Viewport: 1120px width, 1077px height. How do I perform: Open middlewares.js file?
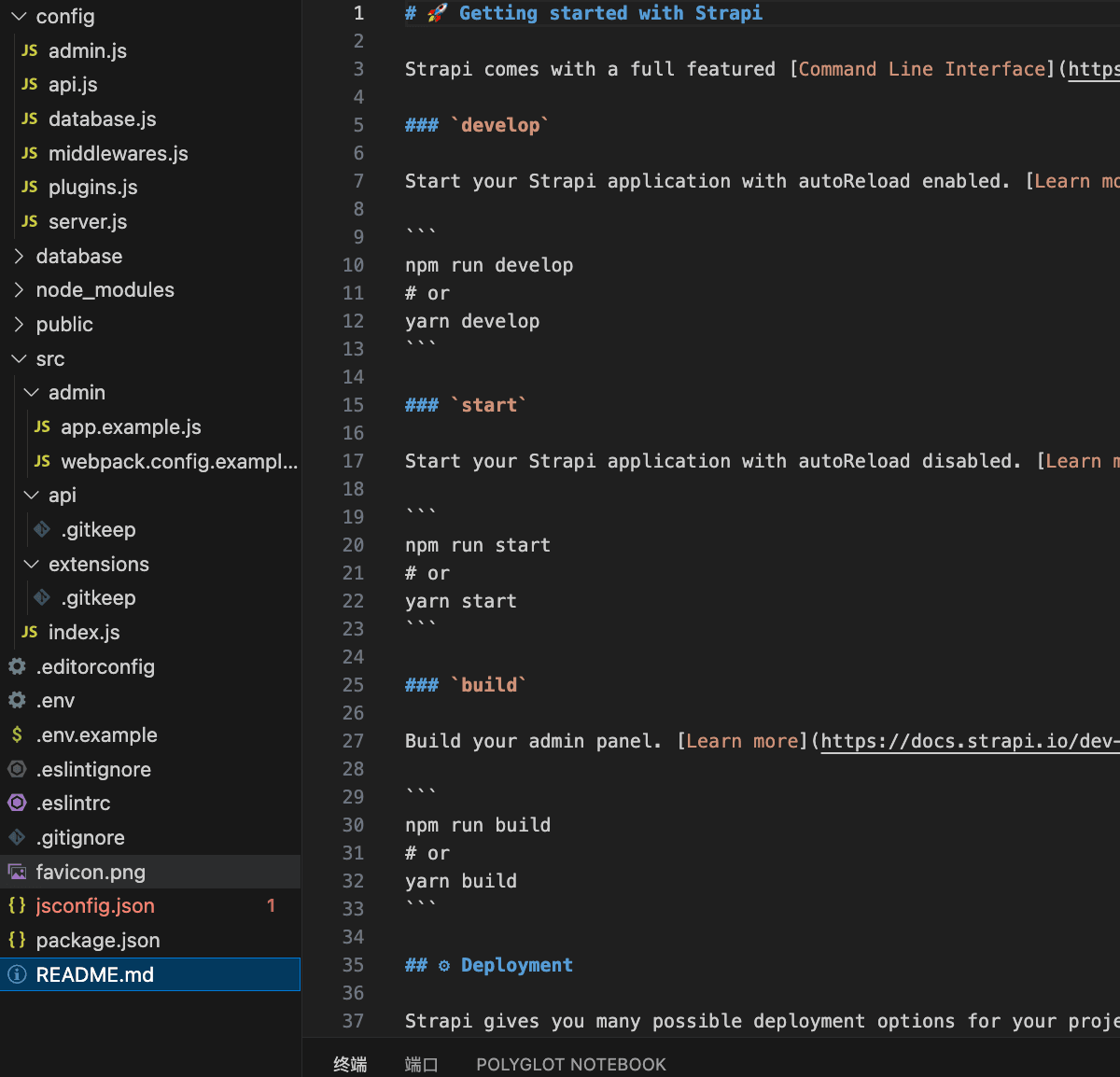coord(119,153)
